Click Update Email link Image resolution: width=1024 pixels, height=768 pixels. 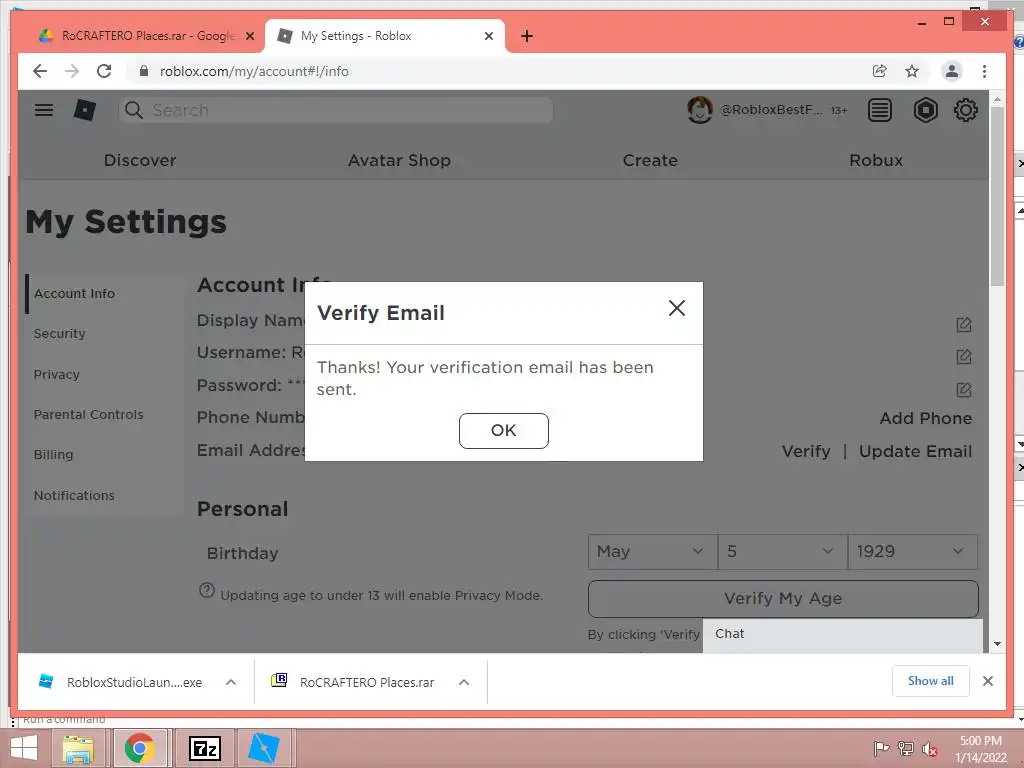[x=915, y=451]
